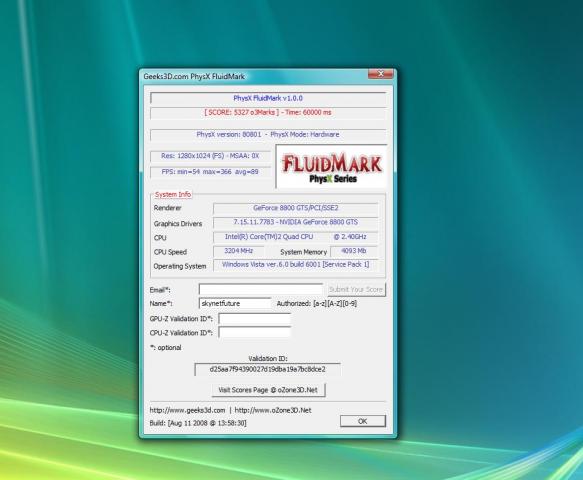Image resolution: width=583 pixels, height=480 pixels.
Task: Click the FluidMark PhysX Series logo
Action: tap(332, 167)
